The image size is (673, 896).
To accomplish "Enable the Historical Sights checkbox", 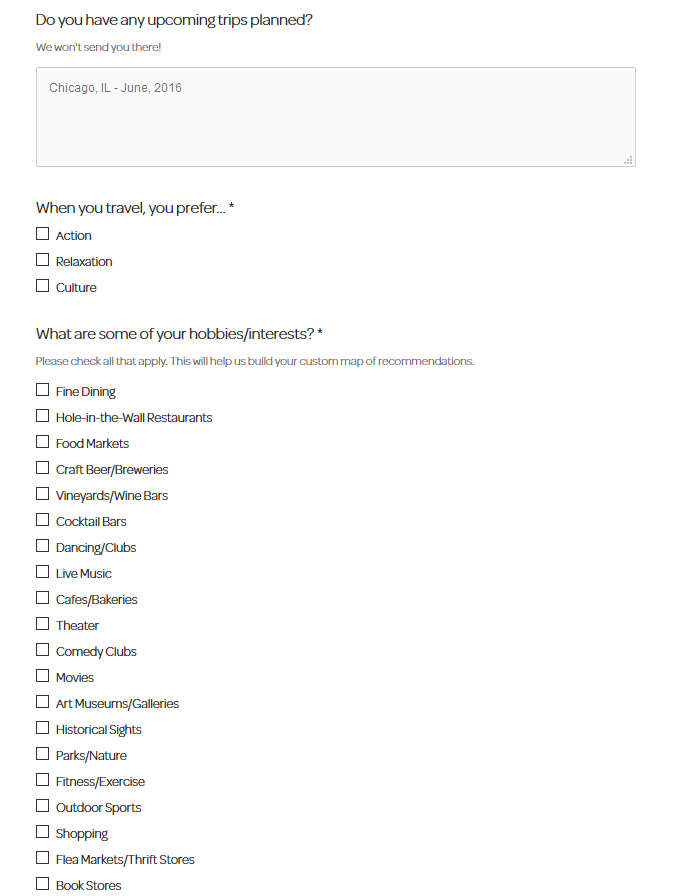I will [42, 726].
